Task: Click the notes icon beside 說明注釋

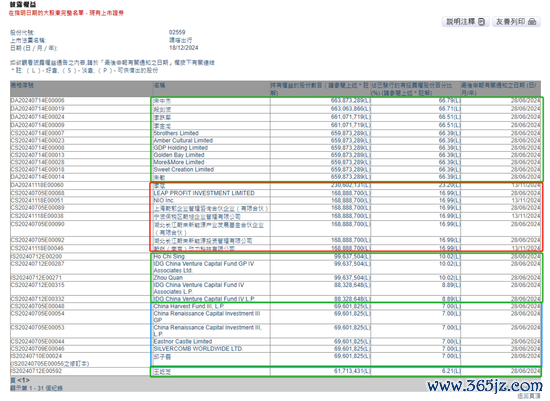Action: coord(482,22)
